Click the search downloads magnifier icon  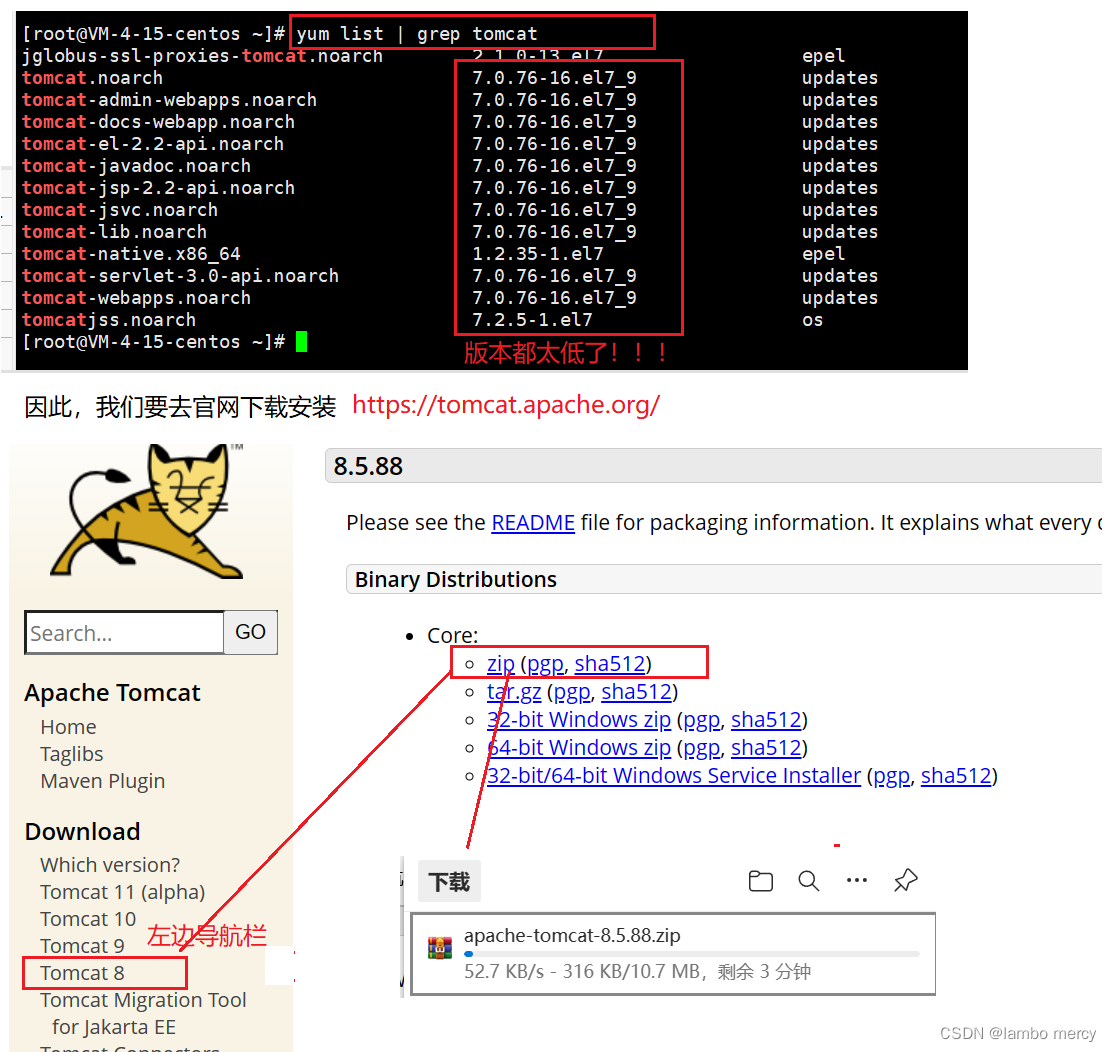pyautogui.click(x=808, y=881)
